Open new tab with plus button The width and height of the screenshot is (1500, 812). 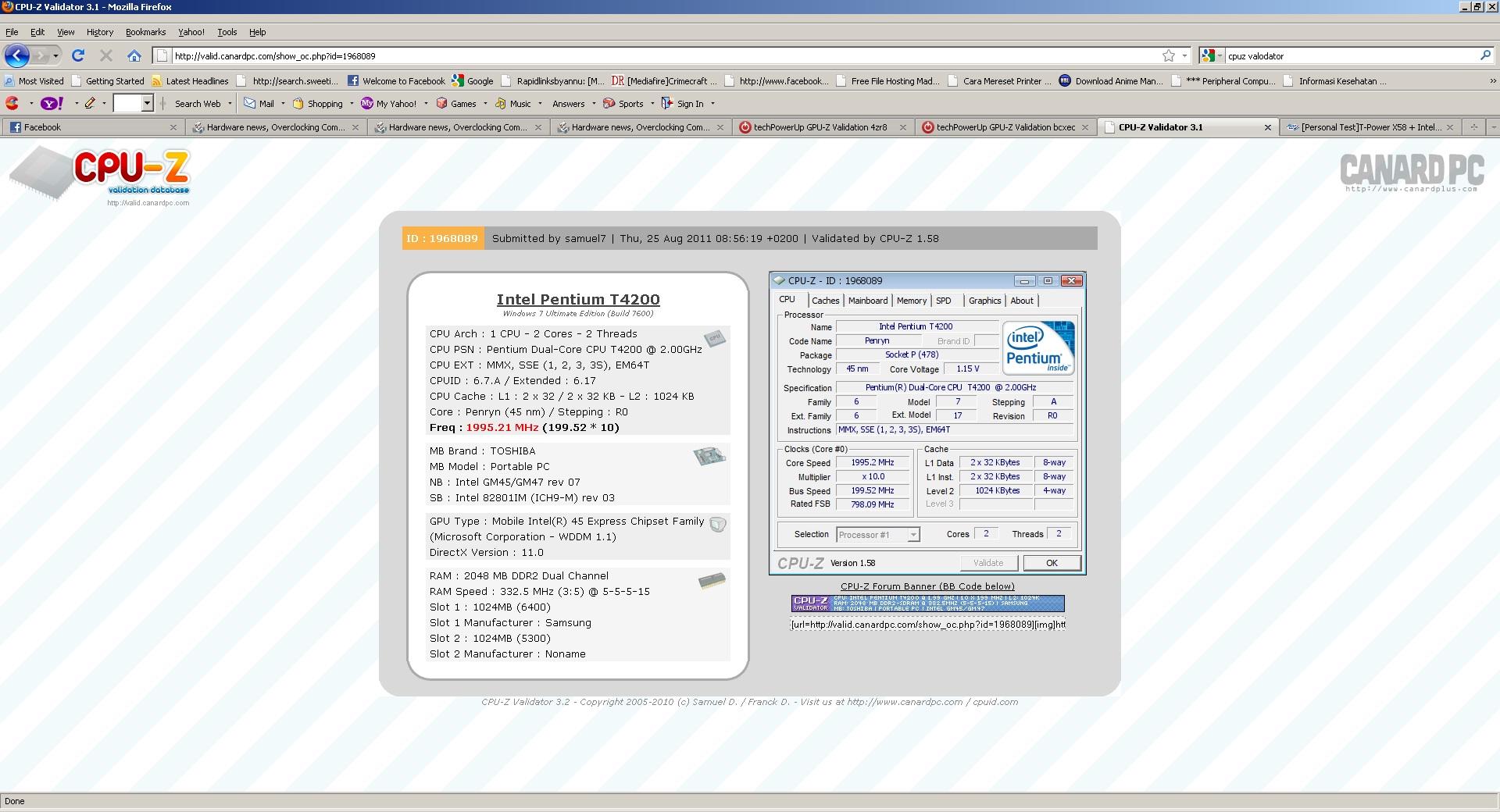pyautogui.click(x=1473, y=126)
